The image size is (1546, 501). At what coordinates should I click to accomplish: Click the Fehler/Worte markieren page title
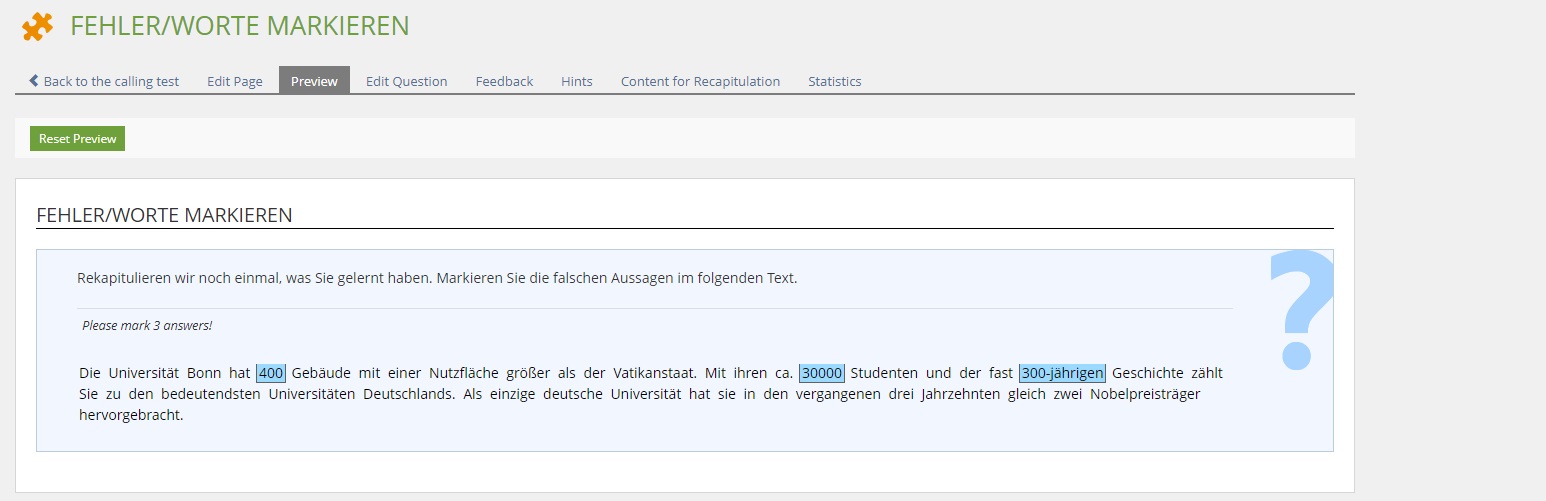click(x=239, y=26)
